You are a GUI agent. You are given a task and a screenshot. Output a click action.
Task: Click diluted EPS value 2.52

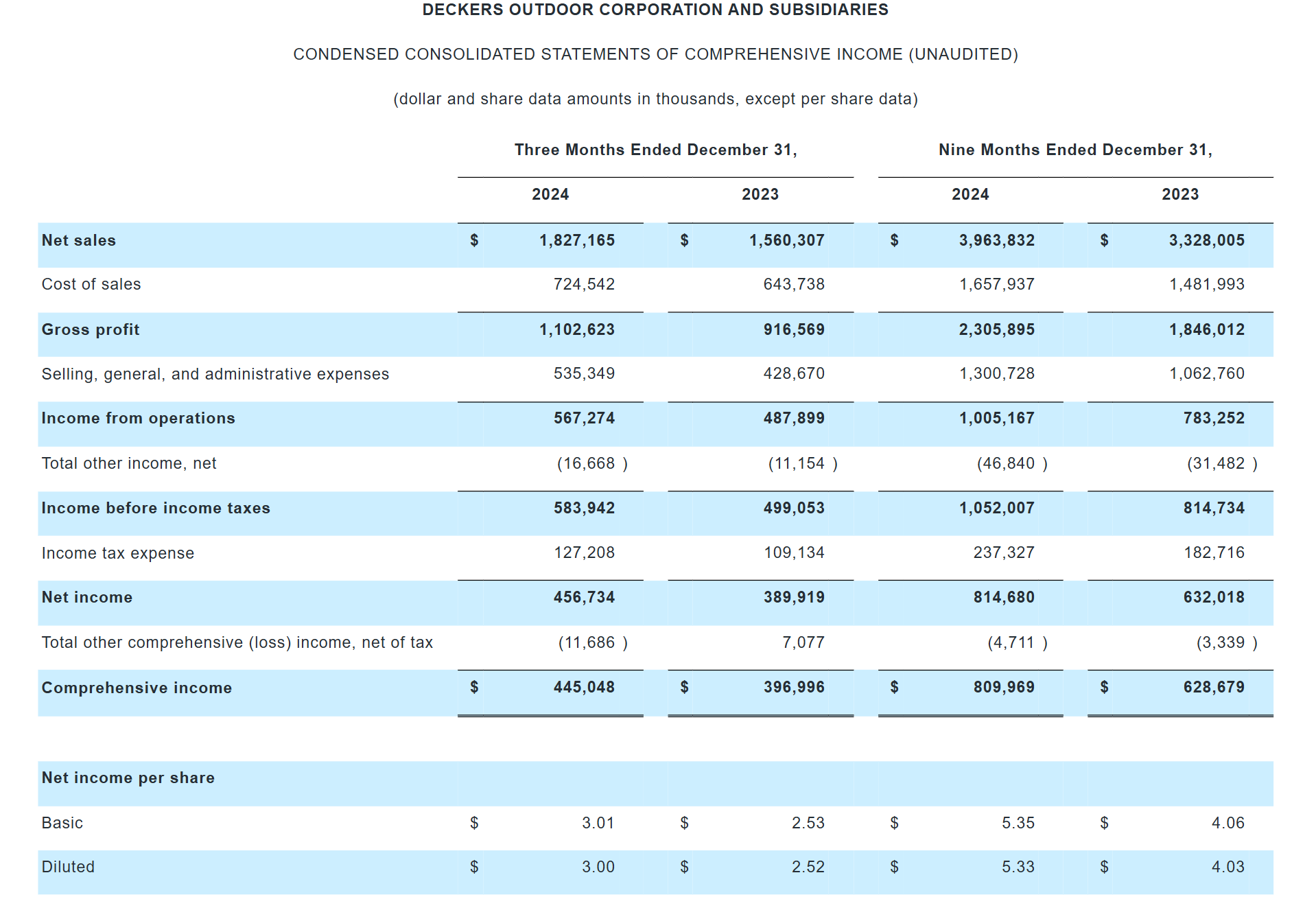tap(808, 867)
